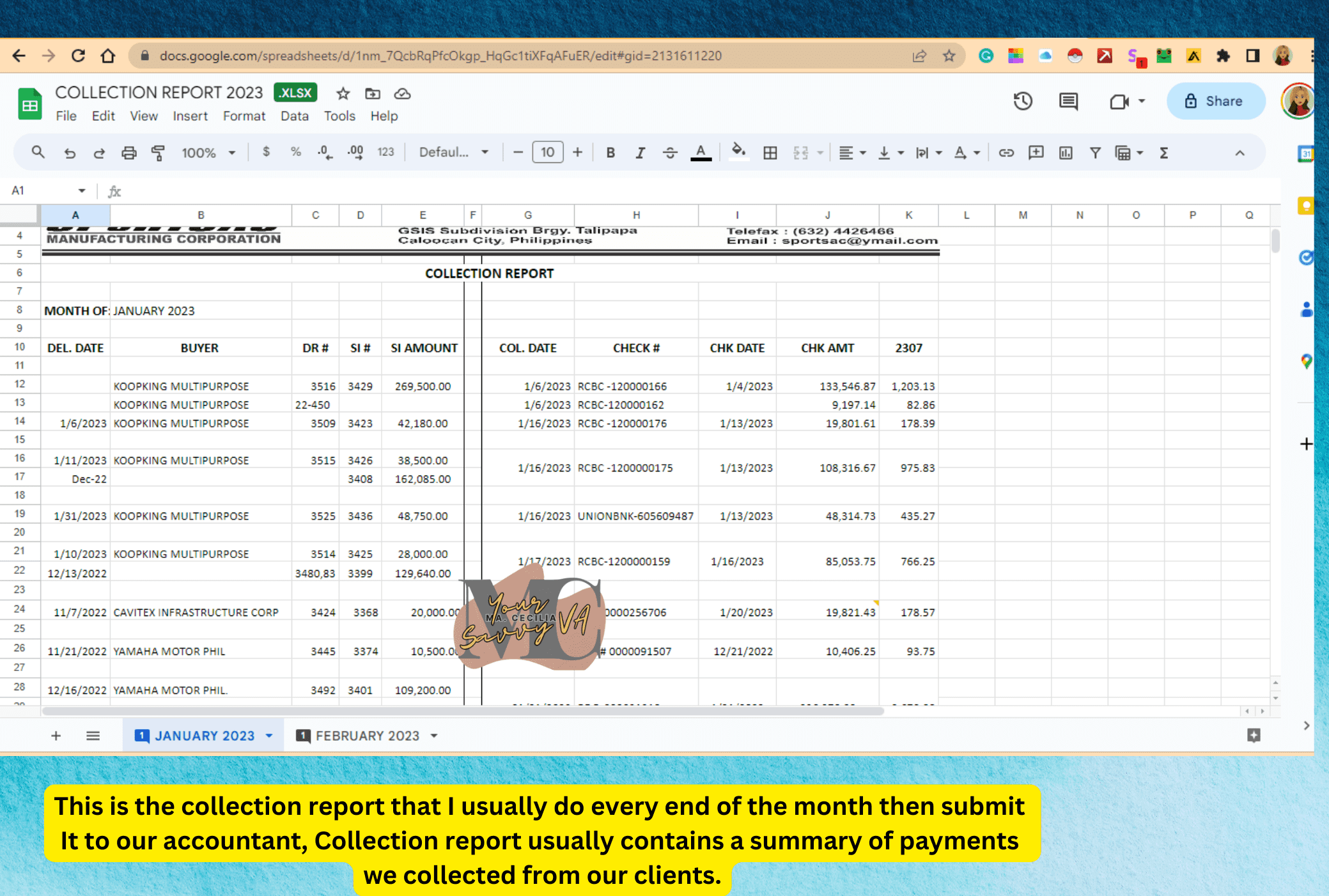Image resolution: width=1329 pixels, height=896 pixels.
Task: Click the insert link icon
Action: (x=1006, y=153)
